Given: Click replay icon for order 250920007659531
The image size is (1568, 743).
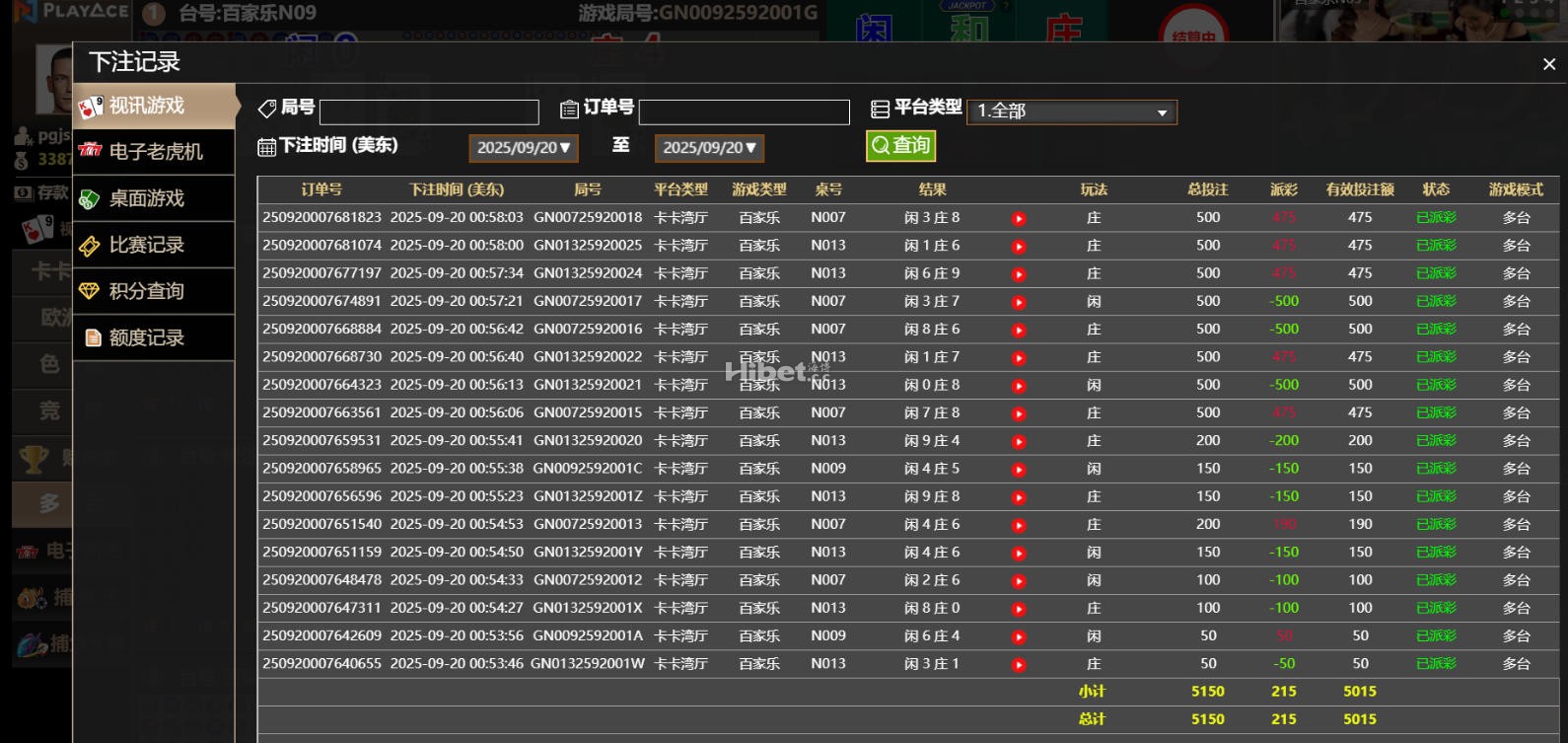Looking at the screenshot, I should [x=1019, y=442].
